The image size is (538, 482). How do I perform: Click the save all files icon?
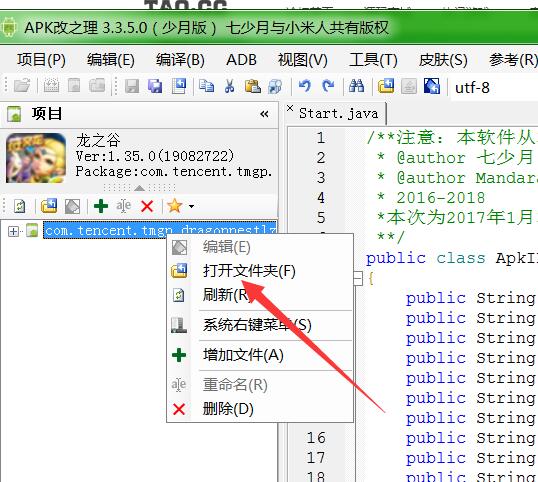(155, 86)
